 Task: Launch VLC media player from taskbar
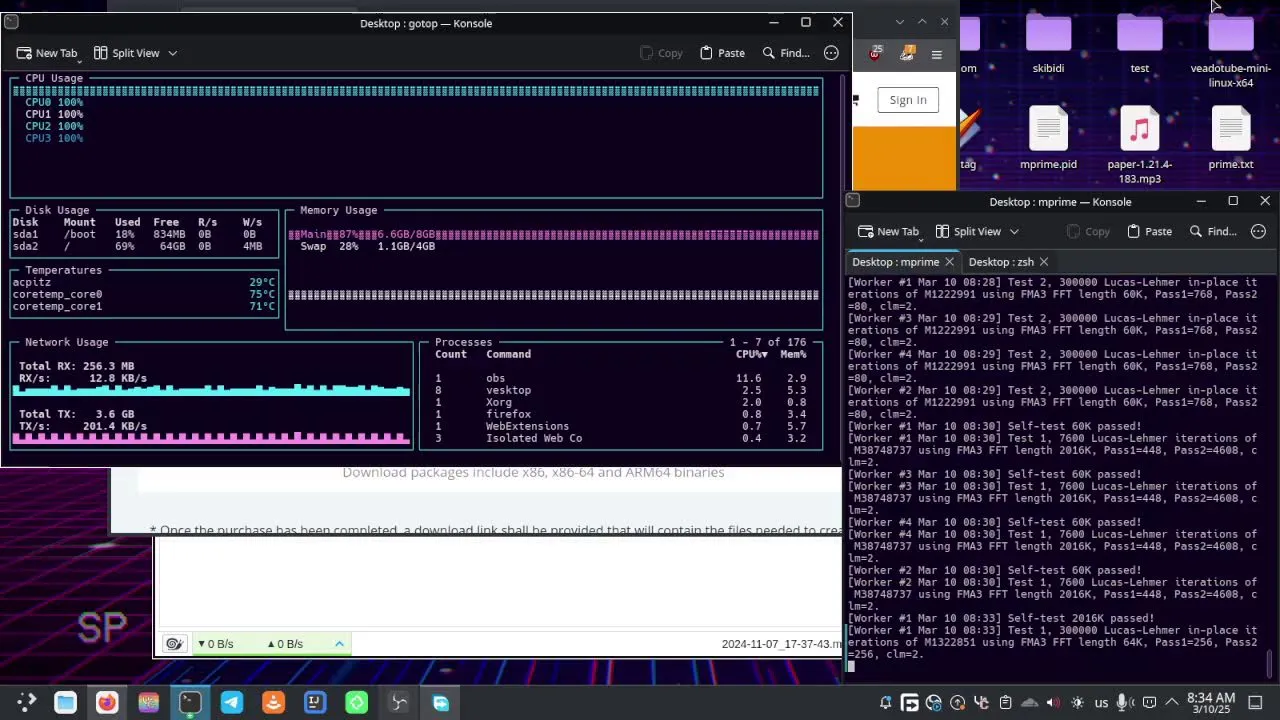273,703
